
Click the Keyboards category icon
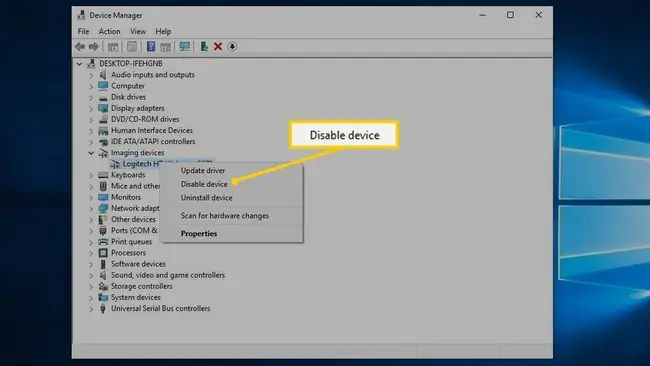pyautogui.click(x=103, y=175)
